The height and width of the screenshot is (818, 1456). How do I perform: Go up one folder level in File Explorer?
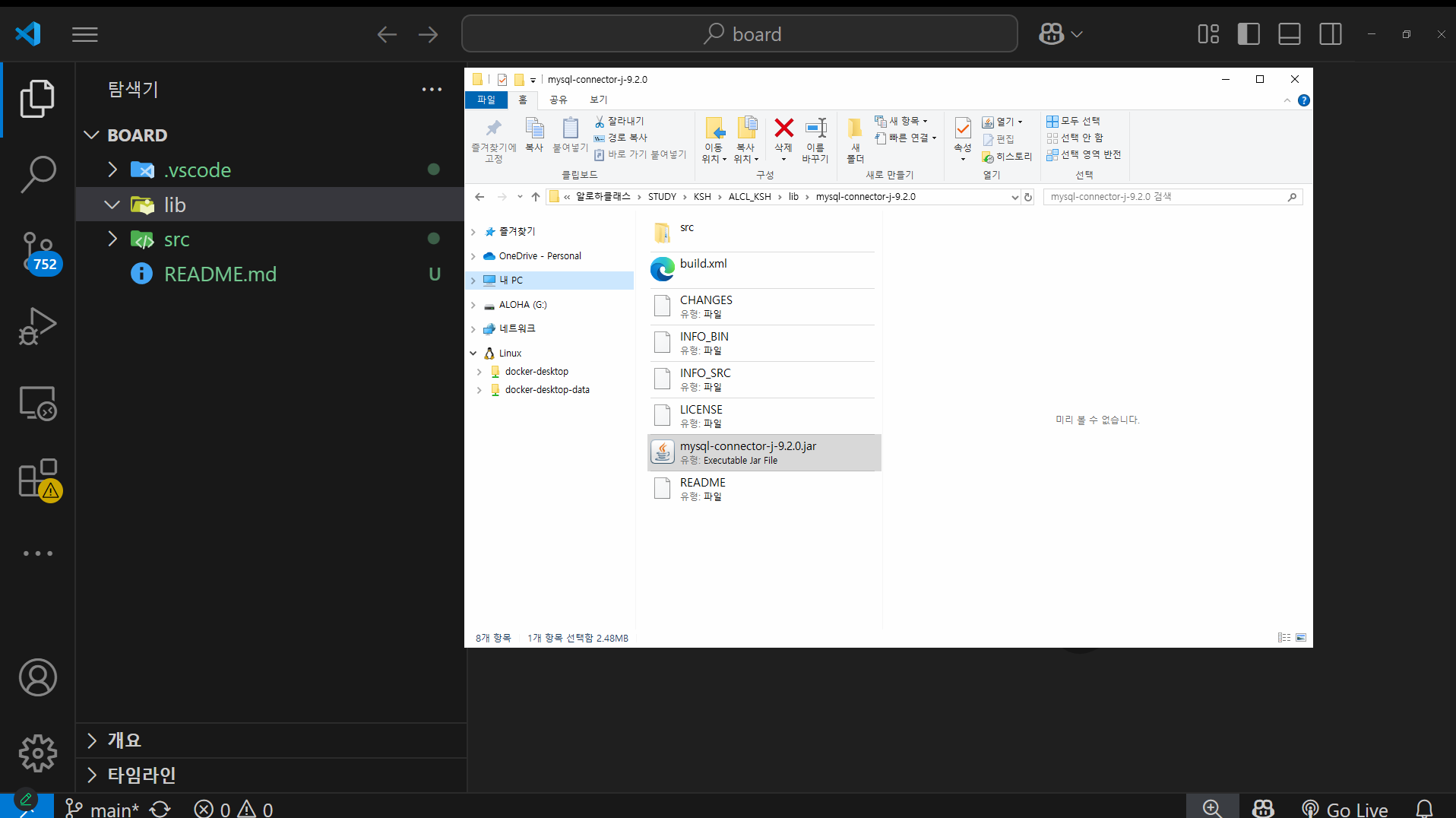coord(536,197)
